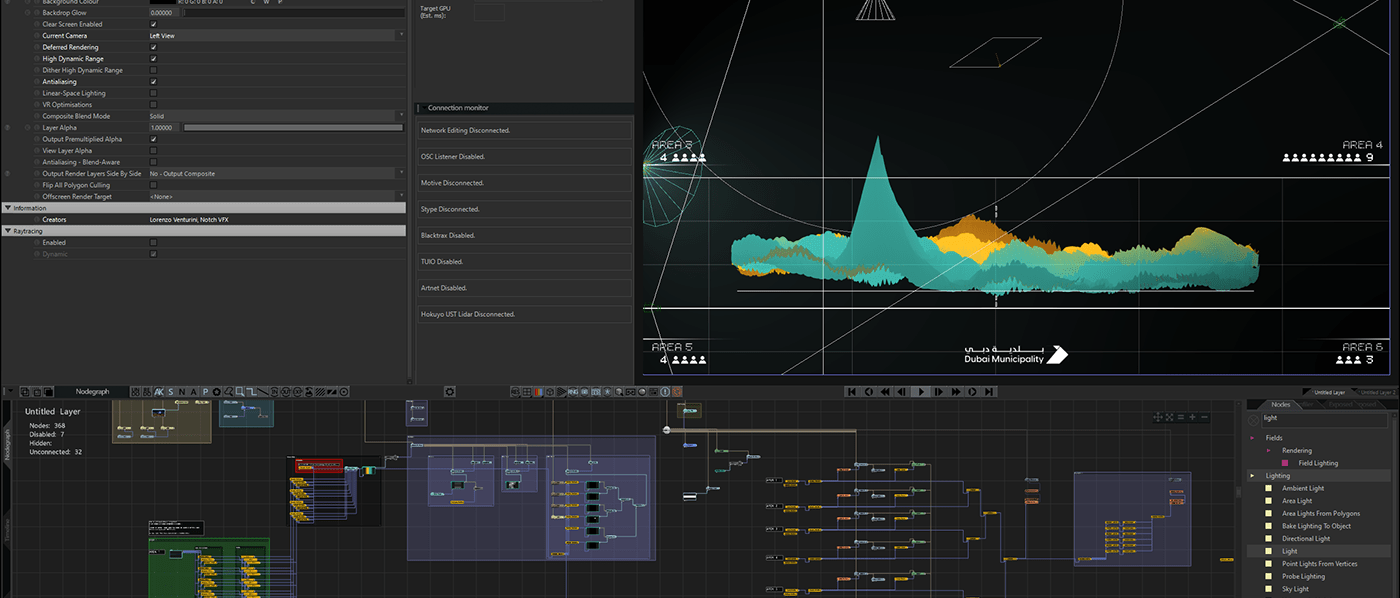Select Point Lights From Vertices node
The width and height of the screenshot is (1400, 598).
[1319, 564]
